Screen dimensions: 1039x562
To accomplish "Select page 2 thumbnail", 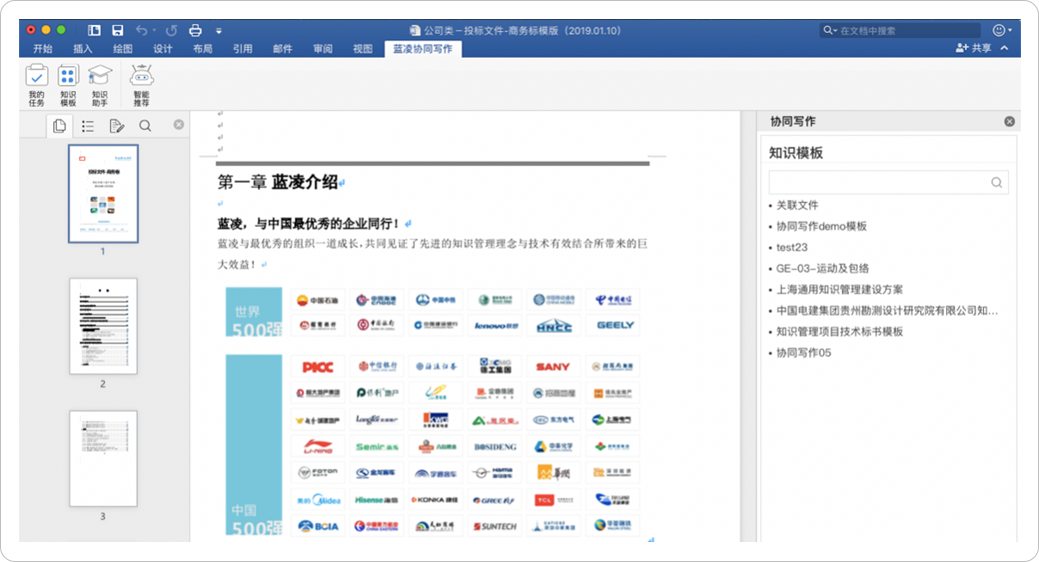I will 103,326.
